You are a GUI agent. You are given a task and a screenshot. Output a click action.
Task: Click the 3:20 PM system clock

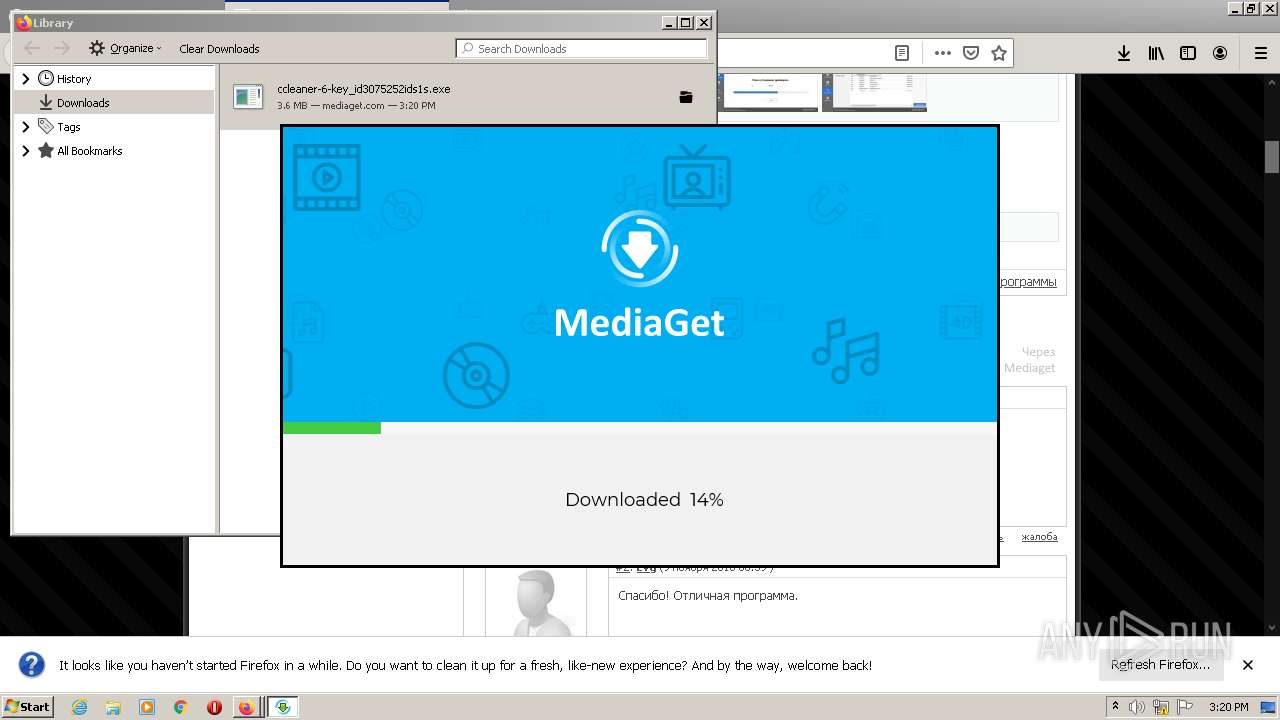(1229, 707)
